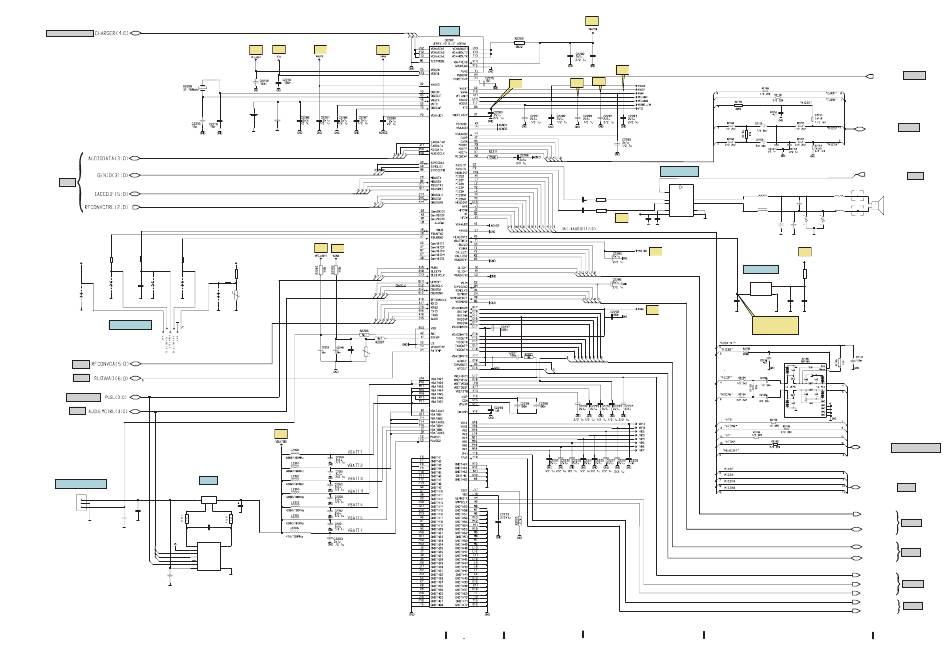
Task: Click the PURL(3:0) signal label
Action: 116,398
